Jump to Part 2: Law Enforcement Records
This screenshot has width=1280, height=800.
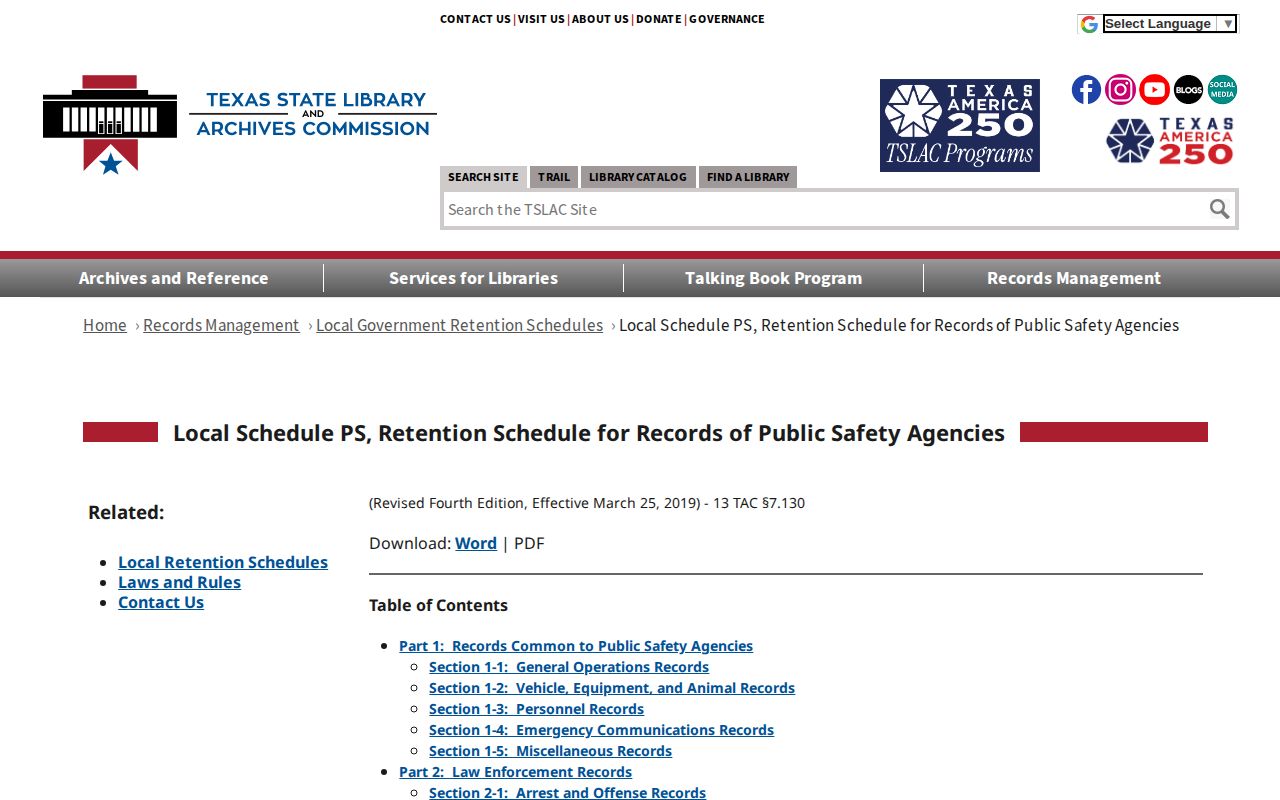(x=515, y=772)
